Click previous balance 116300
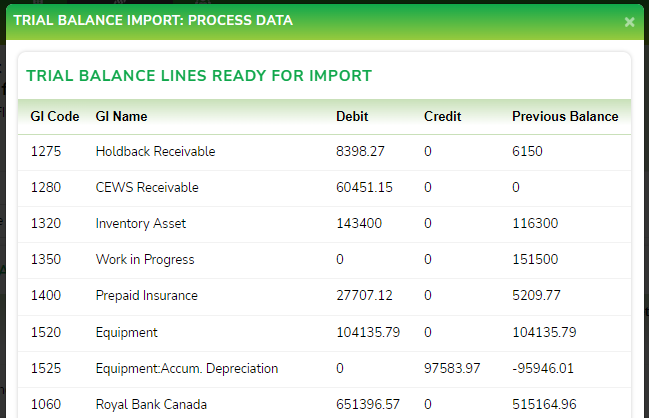 click(535, 223)
